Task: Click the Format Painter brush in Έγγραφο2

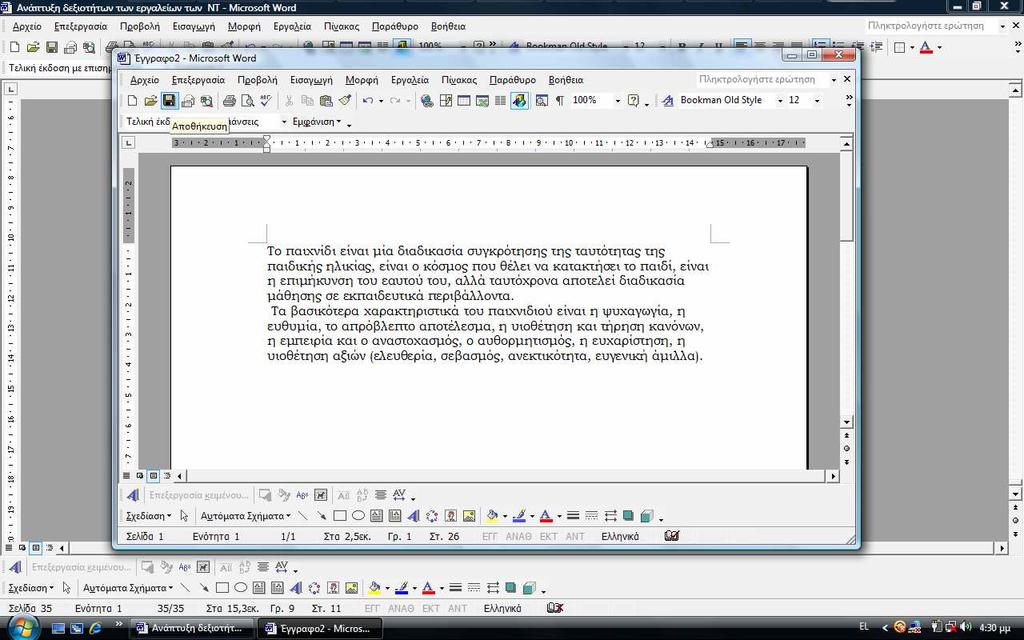Action: point(344,101)
